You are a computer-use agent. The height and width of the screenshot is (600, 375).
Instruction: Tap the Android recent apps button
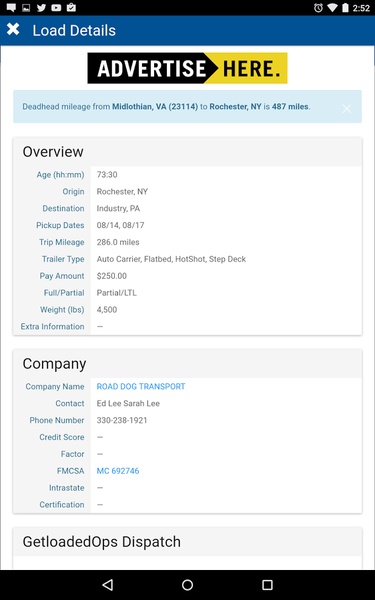[267, 585]
